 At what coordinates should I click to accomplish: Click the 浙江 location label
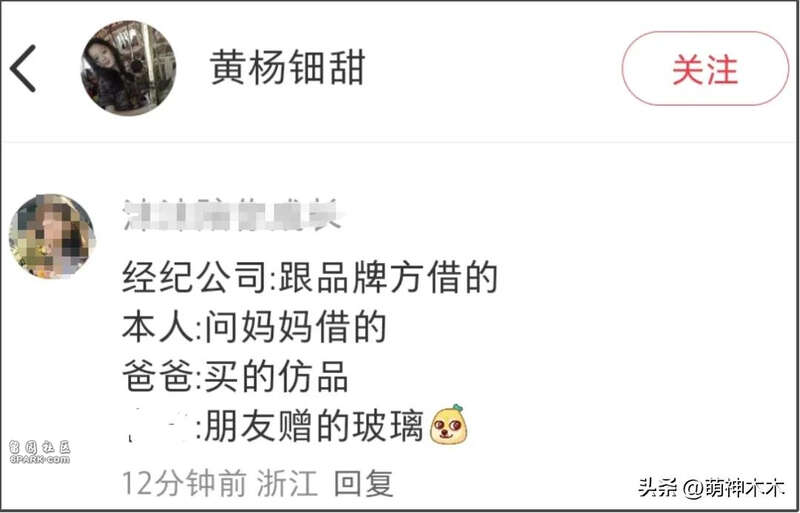(x=287, y=483)
